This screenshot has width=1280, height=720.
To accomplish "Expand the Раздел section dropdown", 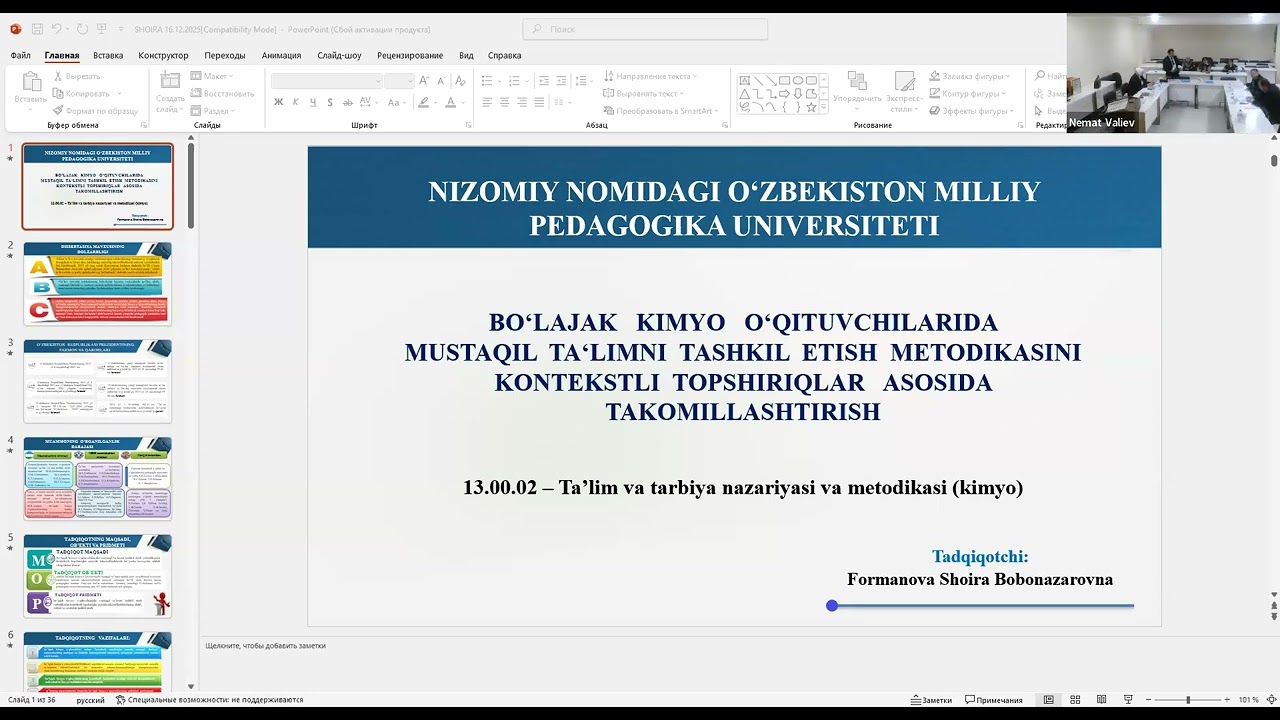I will 212,111.
